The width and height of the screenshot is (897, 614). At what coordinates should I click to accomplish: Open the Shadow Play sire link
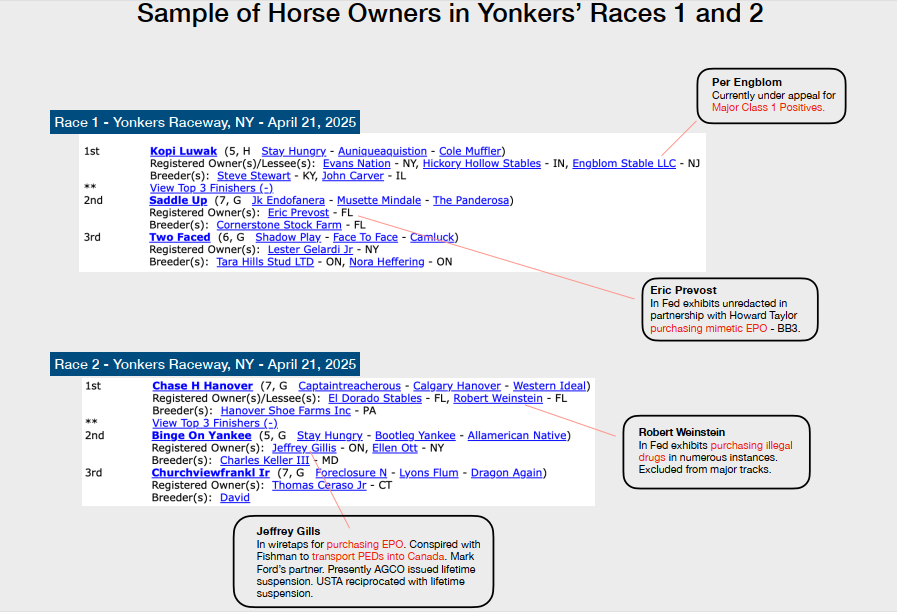[288, 237]
